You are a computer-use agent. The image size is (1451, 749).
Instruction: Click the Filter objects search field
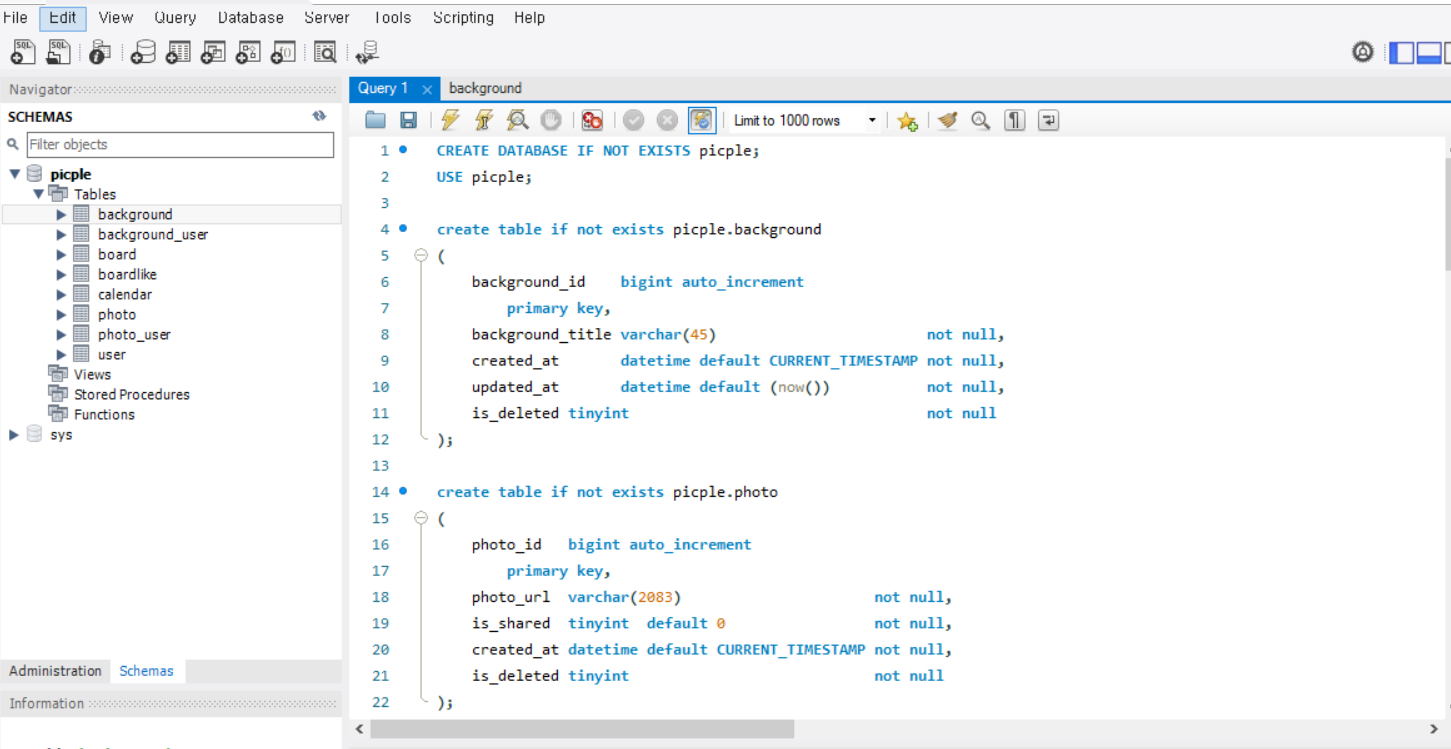180,145
